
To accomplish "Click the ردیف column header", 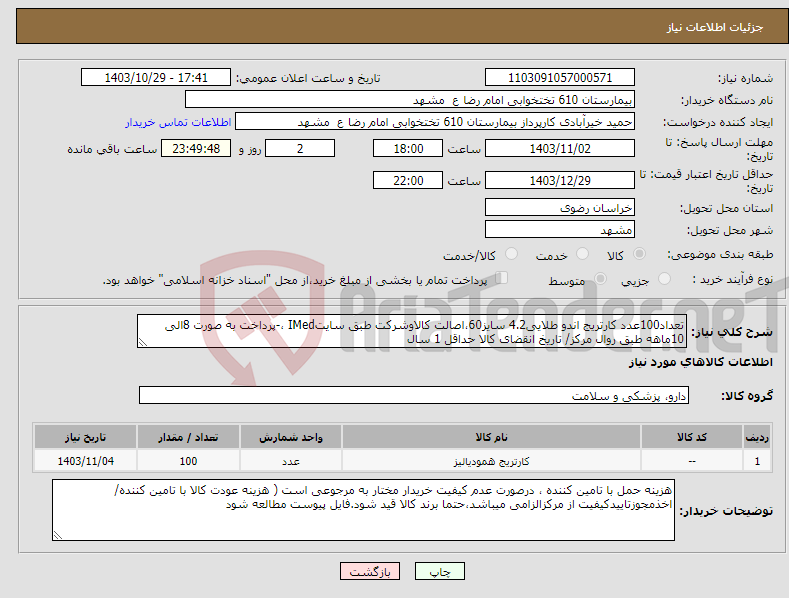I will (757, 437).
